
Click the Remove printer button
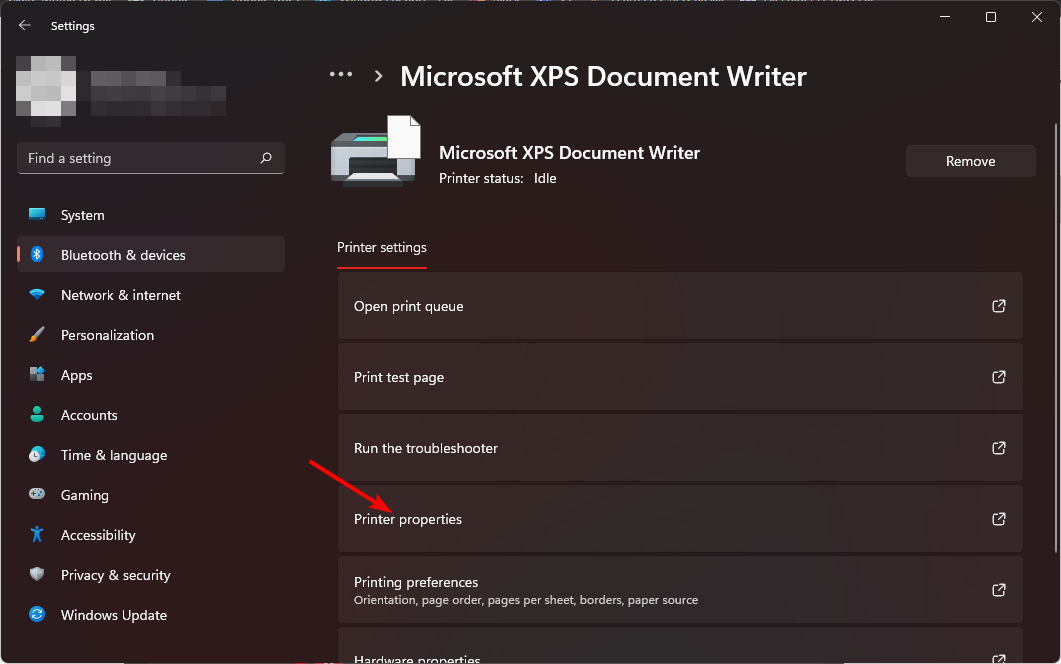tap(970, 161)
